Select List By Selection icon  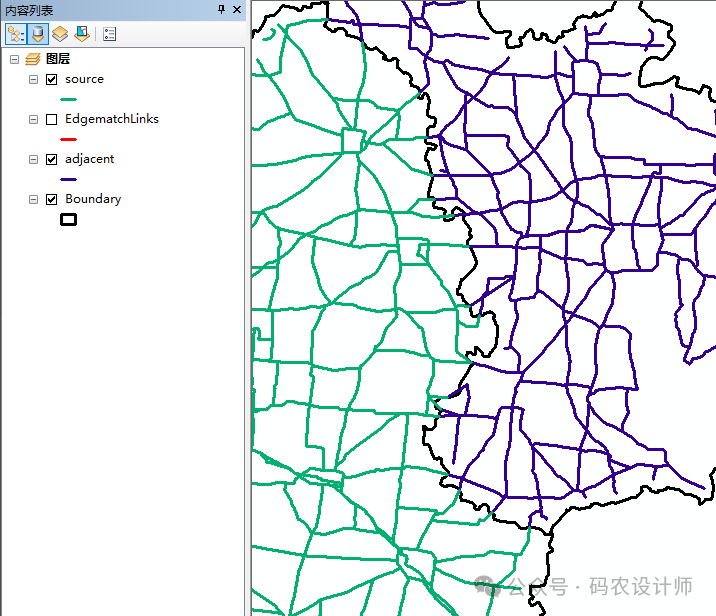pyautogui.click(x=82, y=34)
